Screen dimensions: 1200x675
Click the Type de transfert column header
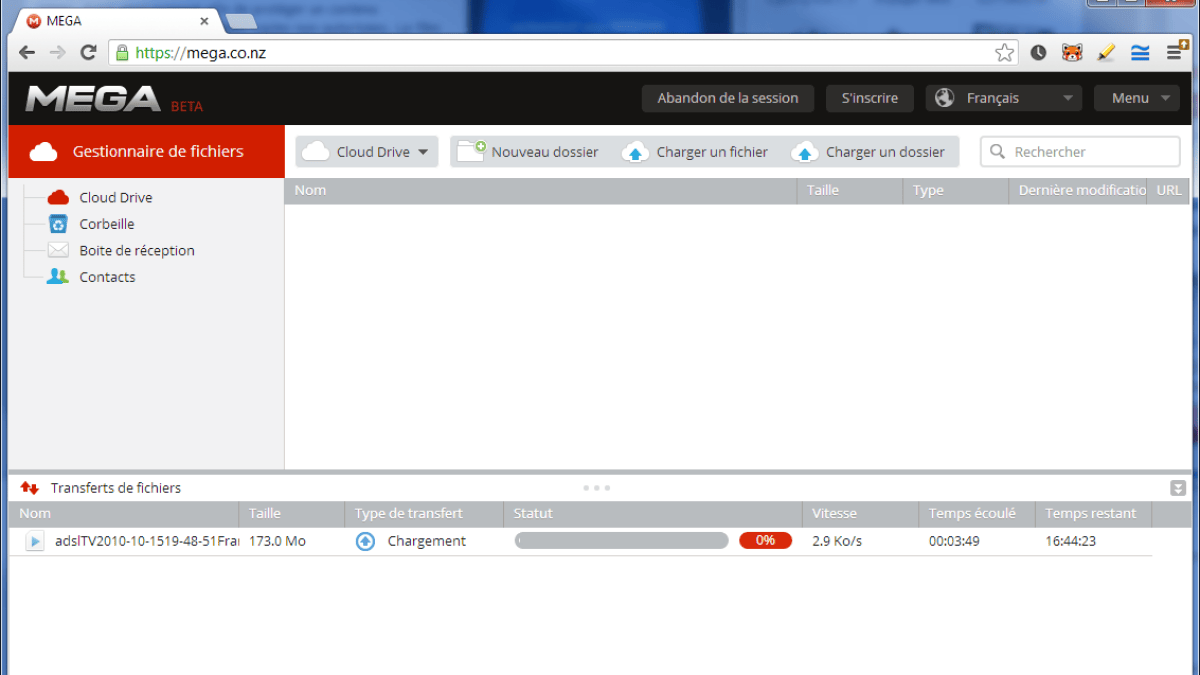point(424,513)
